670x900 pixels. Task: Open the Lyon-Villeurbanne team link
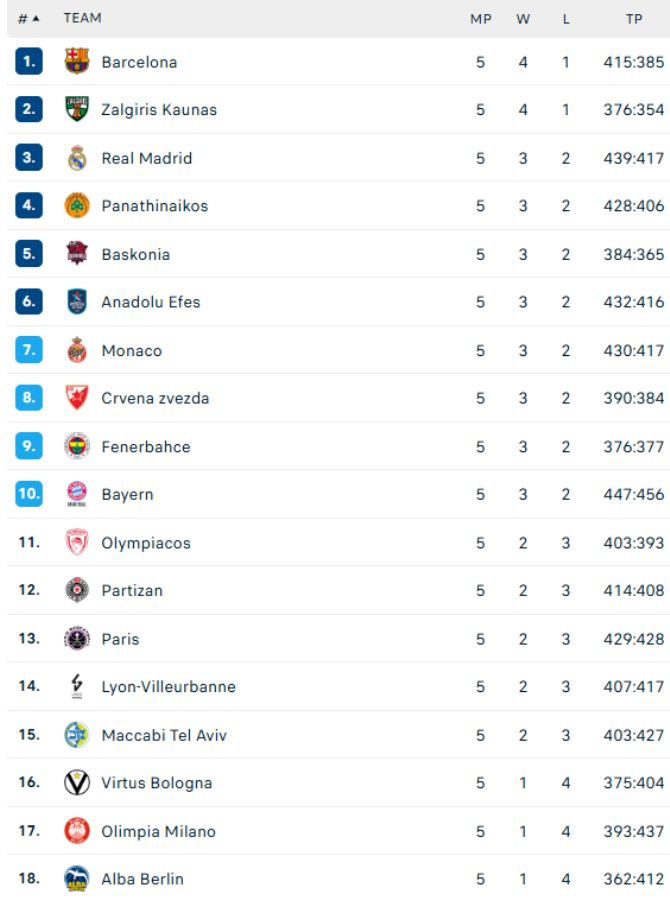coord(168,687)
